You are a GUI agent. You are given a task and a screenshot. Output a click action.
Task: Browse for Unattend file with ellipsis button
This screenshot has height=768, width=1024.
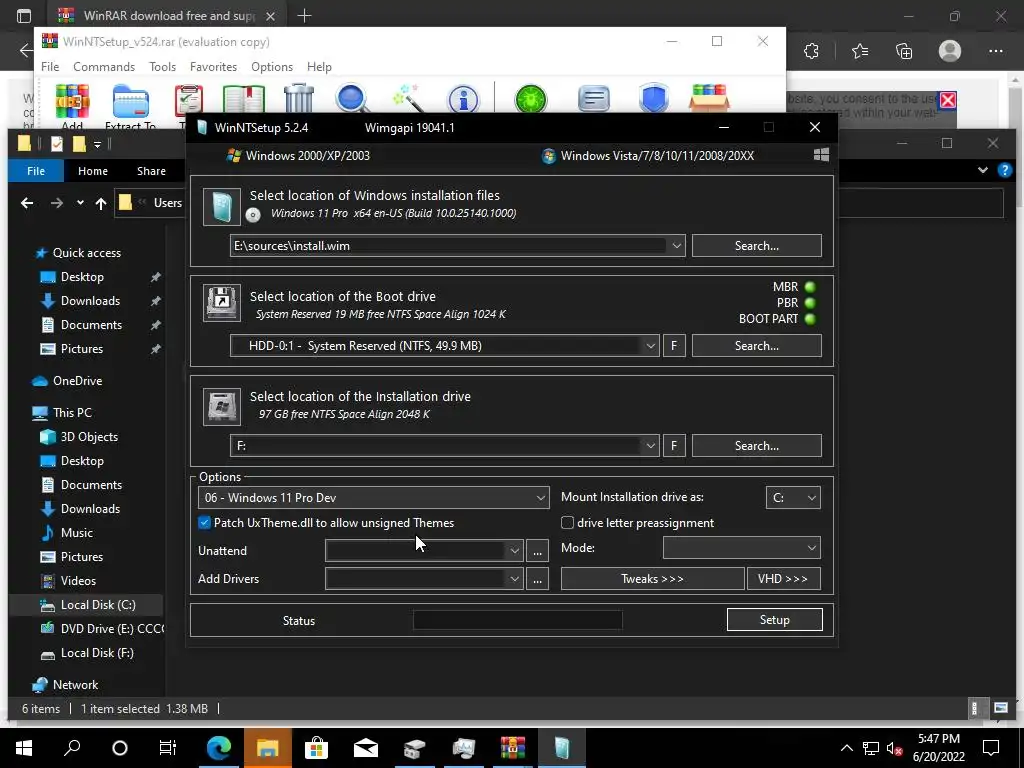(537, 551)
